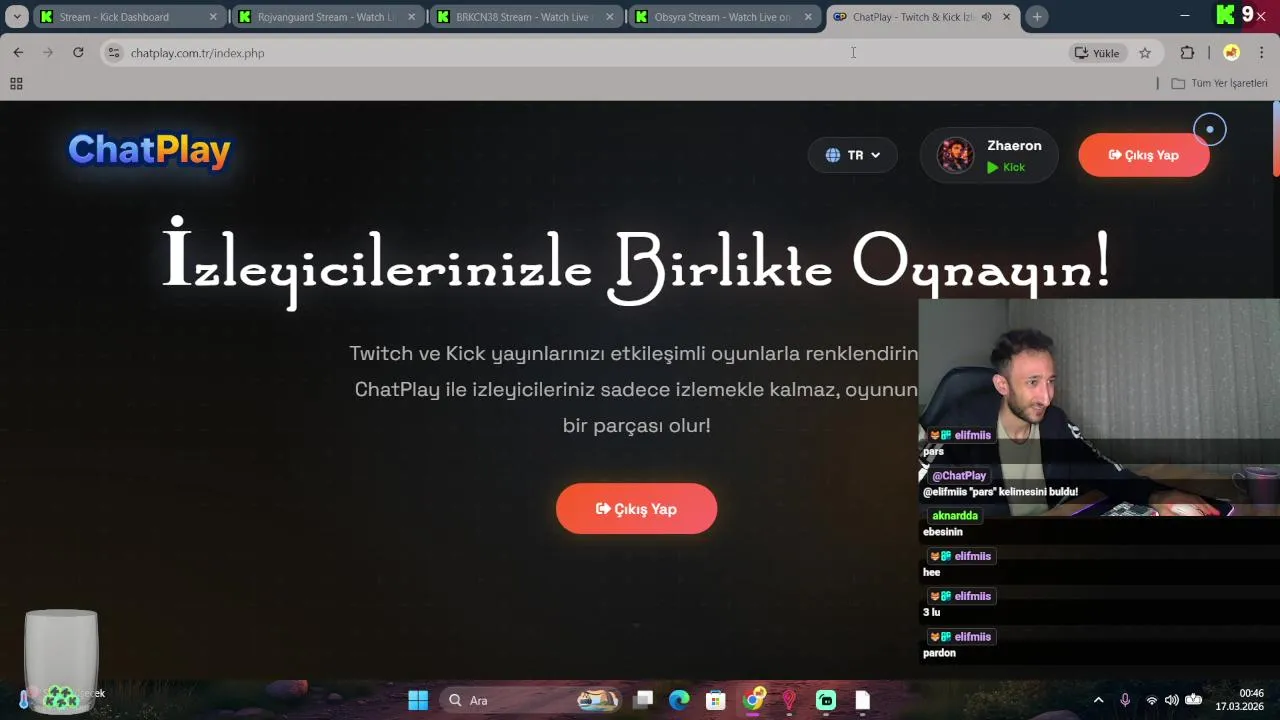Screen dimensions: 1280x720
Task: Close the Obsyra Stream tab
Action: pyautogui.click(x=808, y=17)
